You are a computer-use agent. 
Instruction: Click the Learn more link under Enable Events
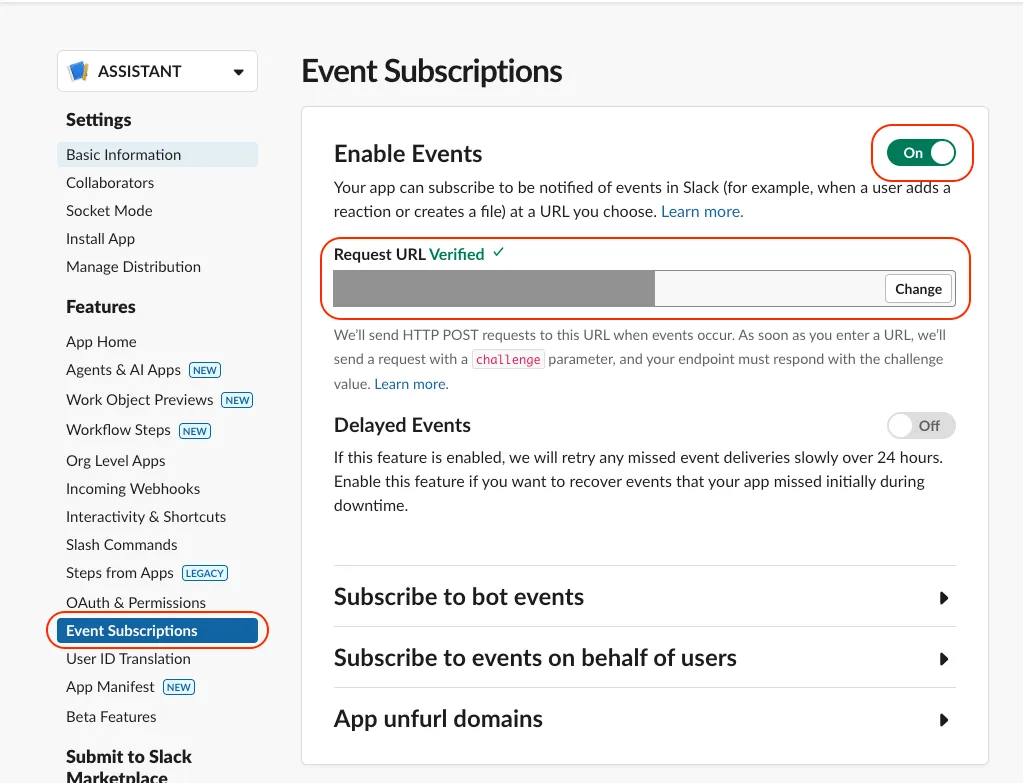702,212
